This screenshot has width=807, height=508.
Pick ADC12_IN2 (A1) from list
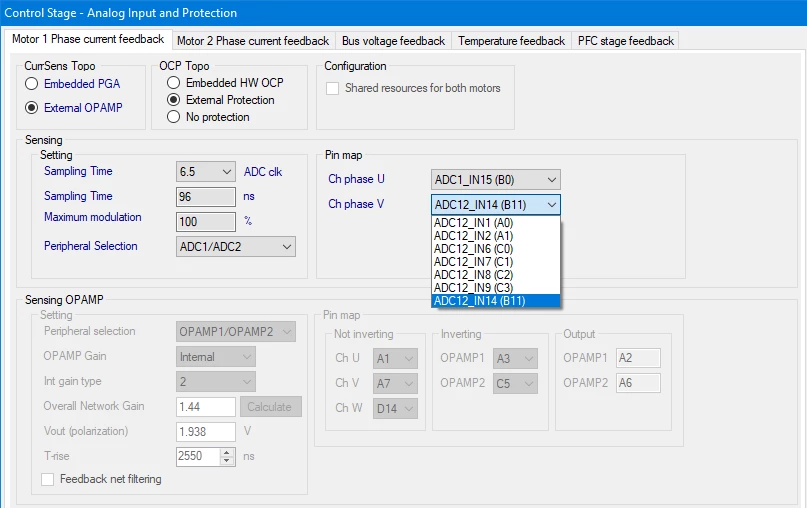(x=496, y=236)
